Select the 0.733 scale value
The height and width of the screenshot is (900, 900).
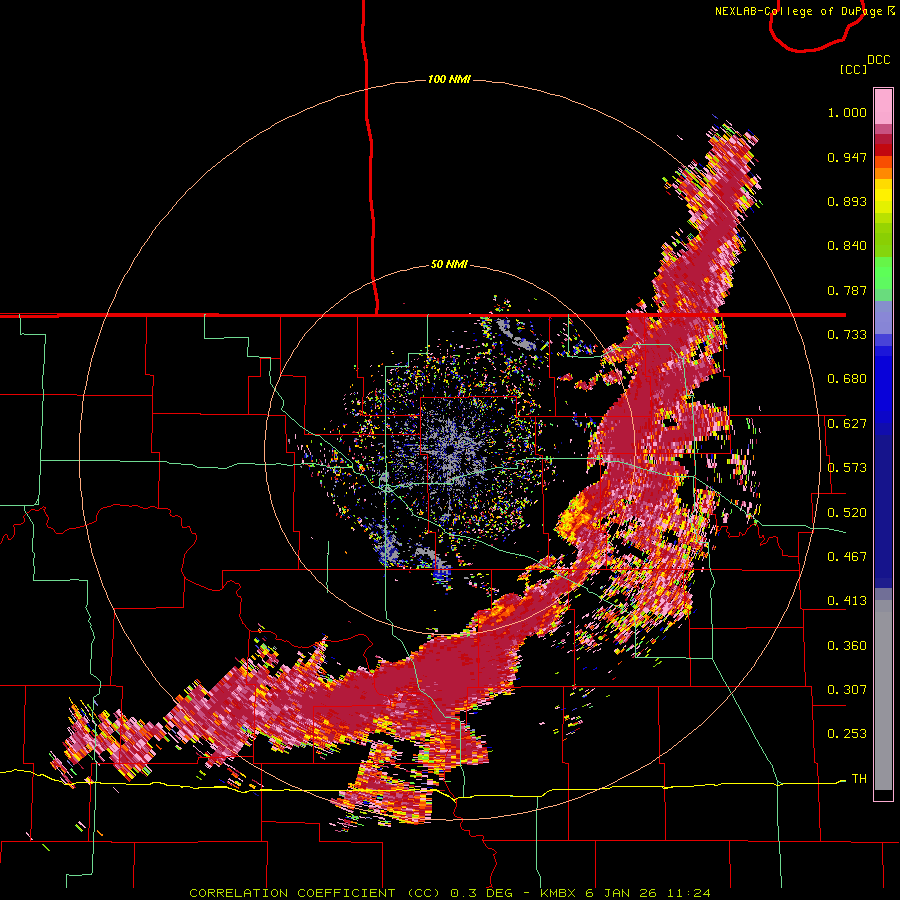coord(847,335)
